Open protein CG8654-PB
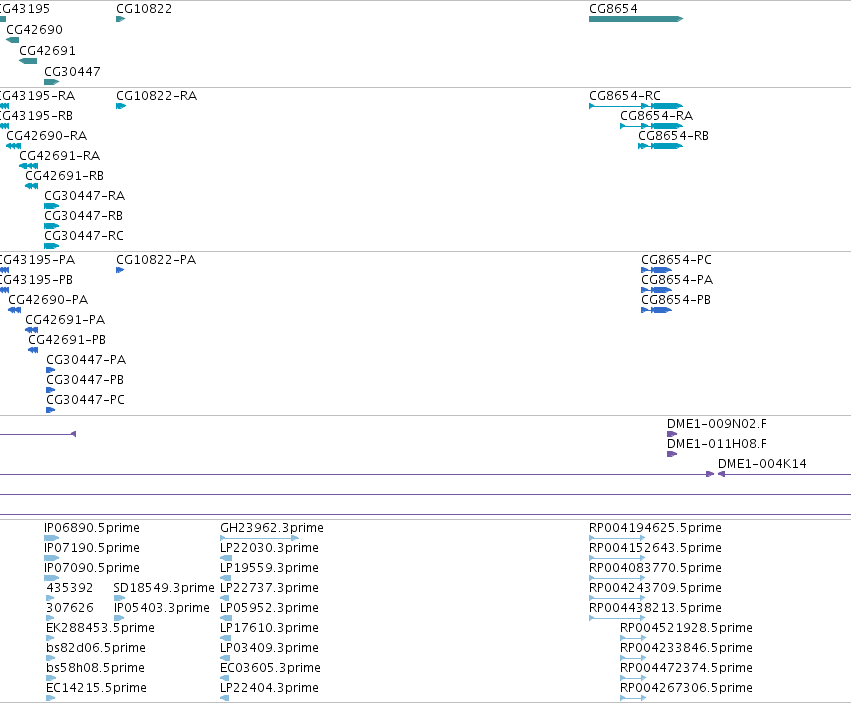Image resolution: width=851 pixels, height=703 pixels. (x=656, y=310)
